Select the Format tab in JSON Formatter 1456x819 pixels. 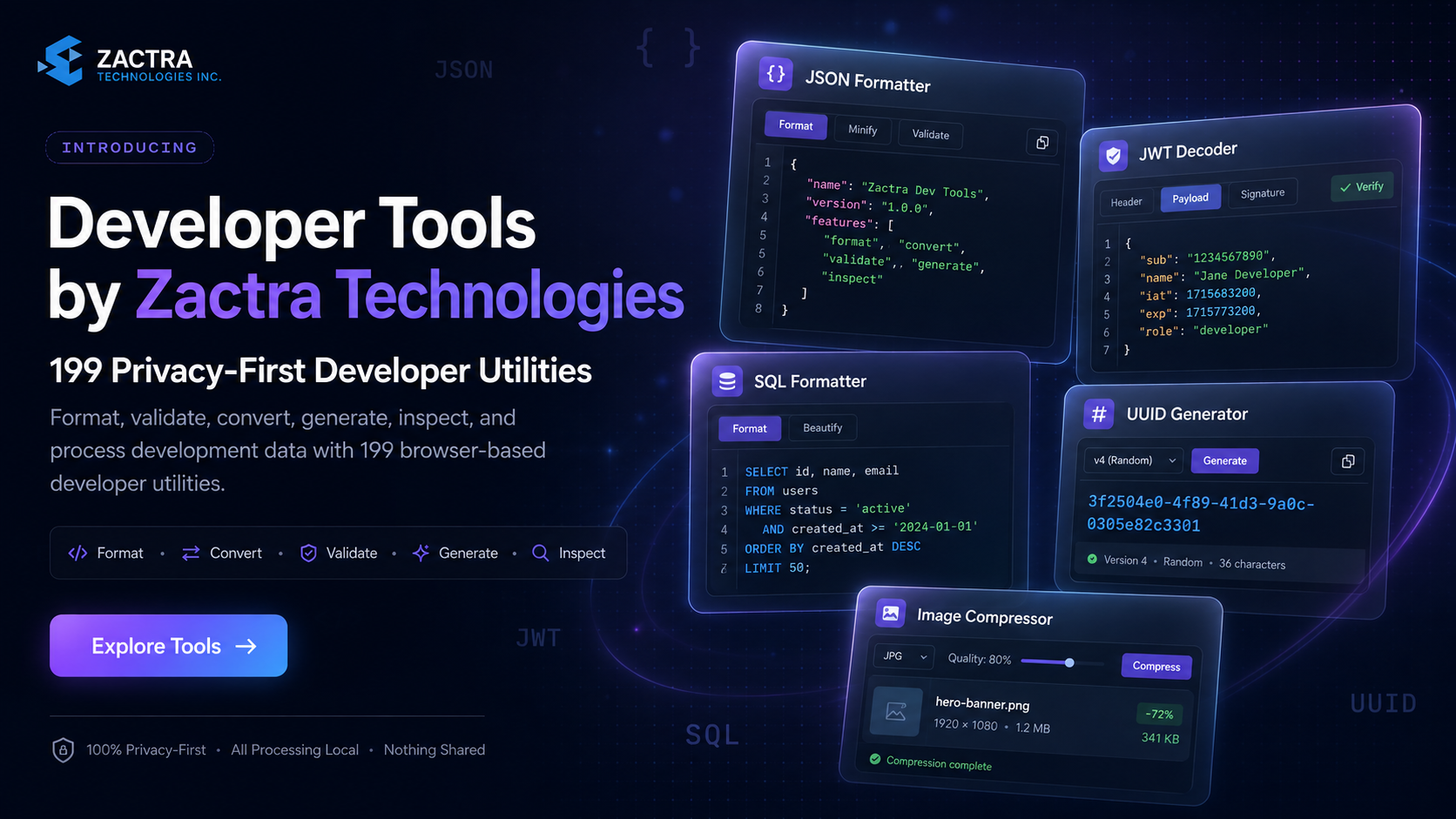click(796, 125)
